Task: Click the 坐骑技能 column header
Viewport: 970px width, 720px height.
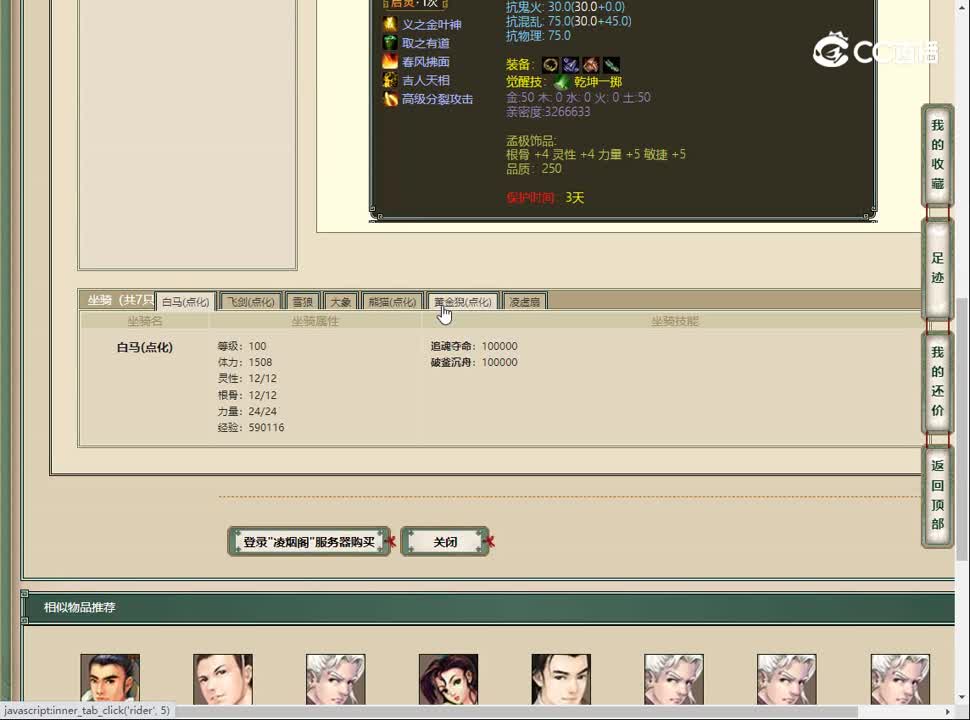Action: 674,321
